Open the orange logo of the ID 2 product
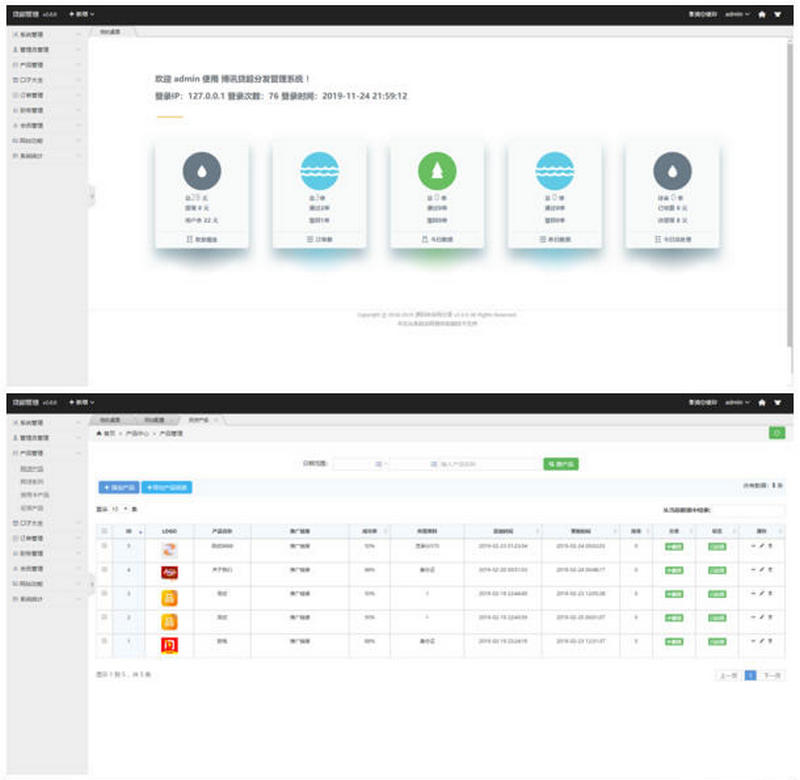The width and height of the screenshot is (800, 780). click(169, 621)
